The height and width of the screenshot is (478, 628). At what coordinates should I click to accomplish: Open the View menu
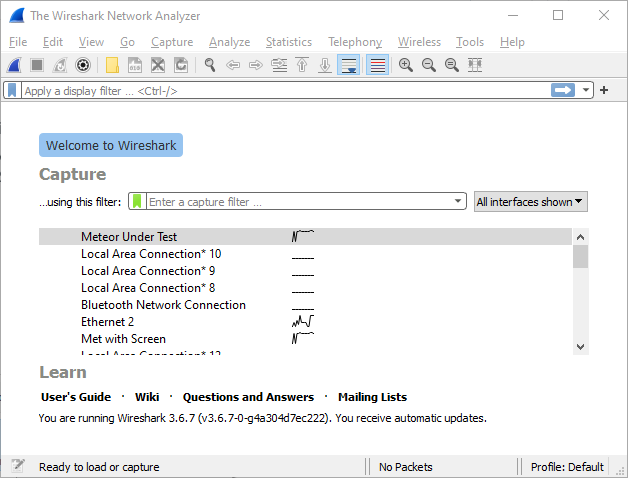[x=91, y=42]
